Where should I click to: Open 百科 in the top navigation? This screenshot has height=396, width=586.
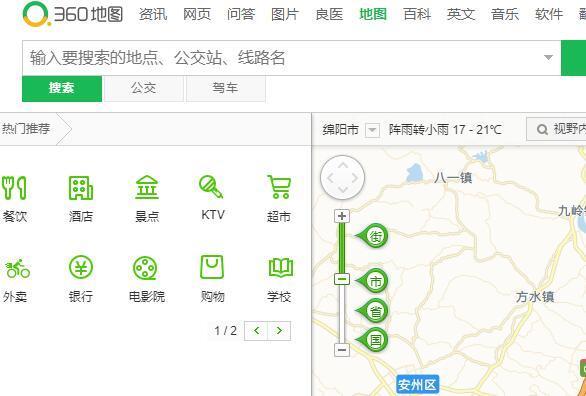[417, 15]
